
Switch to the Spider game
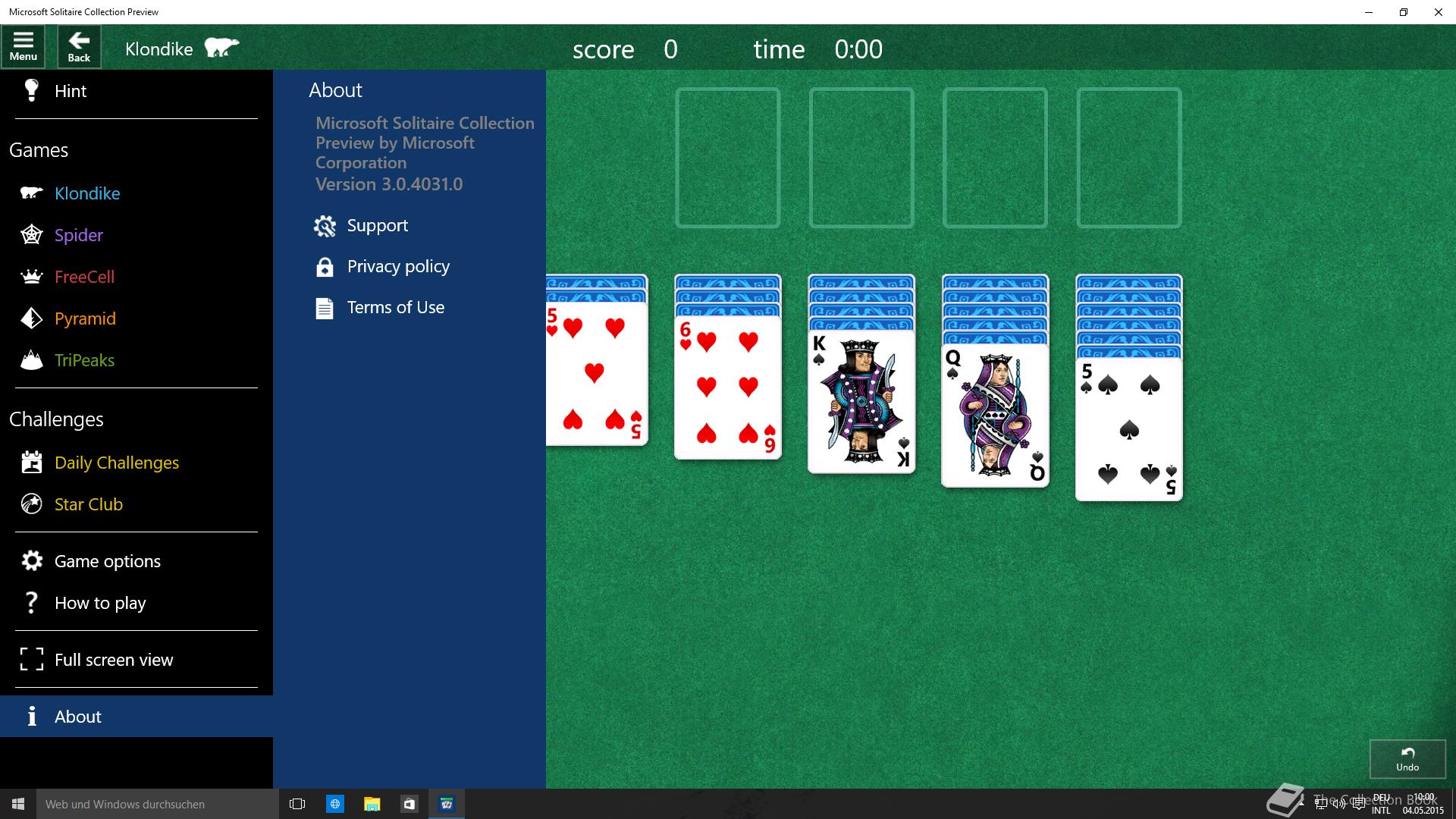136,235
